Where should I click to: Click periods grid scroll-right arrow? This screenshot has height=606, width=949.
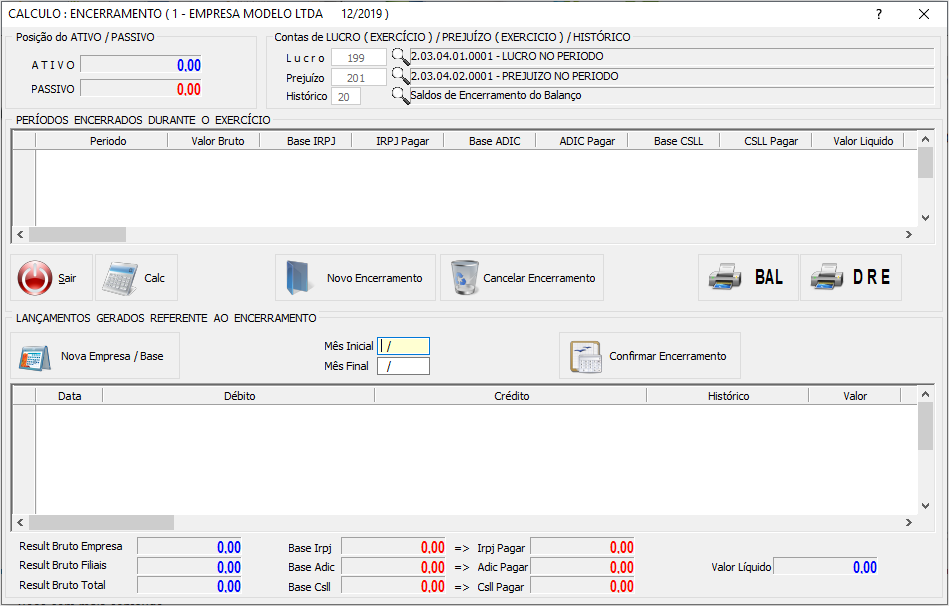click(908, 234)
